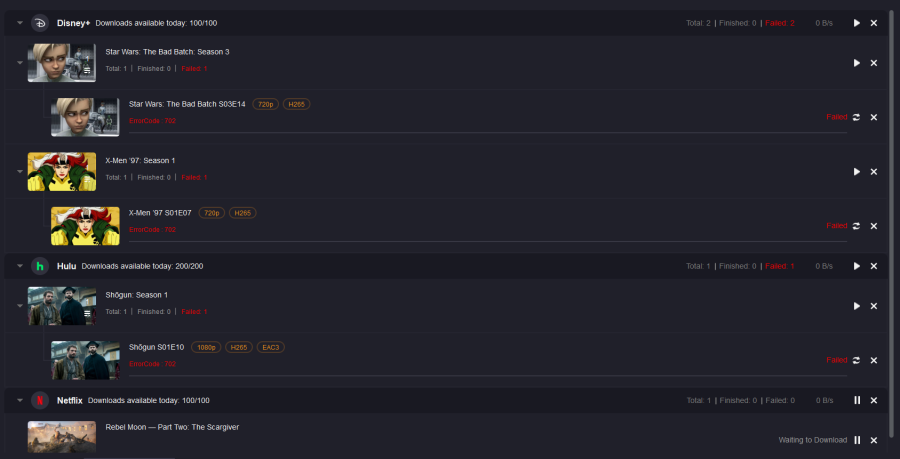Viewport: 900px width, 459px height.
Task: Click the Netflix logo icon
Action: pos(40,400)
